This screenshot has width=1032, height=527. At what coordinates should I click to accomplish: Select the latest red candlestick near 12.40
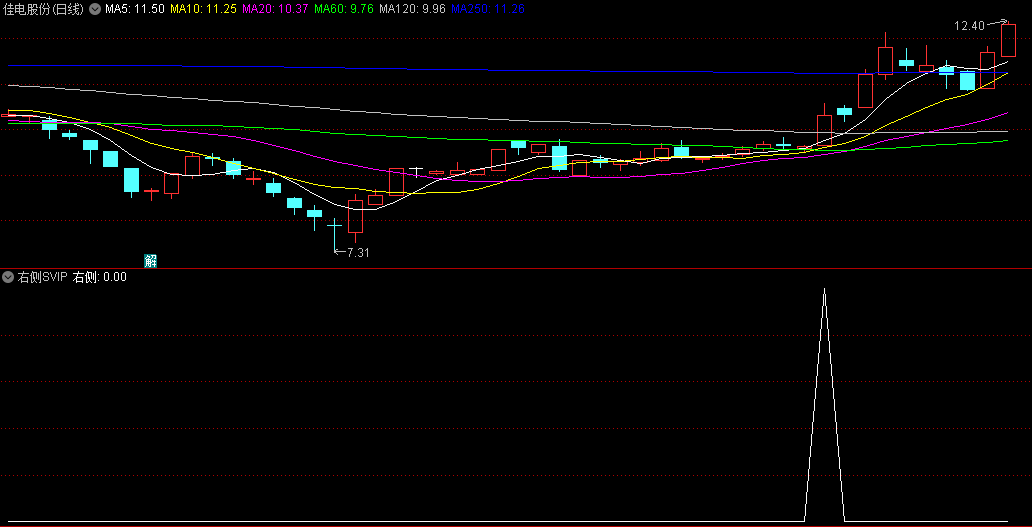pyautogui.click(x=1008, y=39)
